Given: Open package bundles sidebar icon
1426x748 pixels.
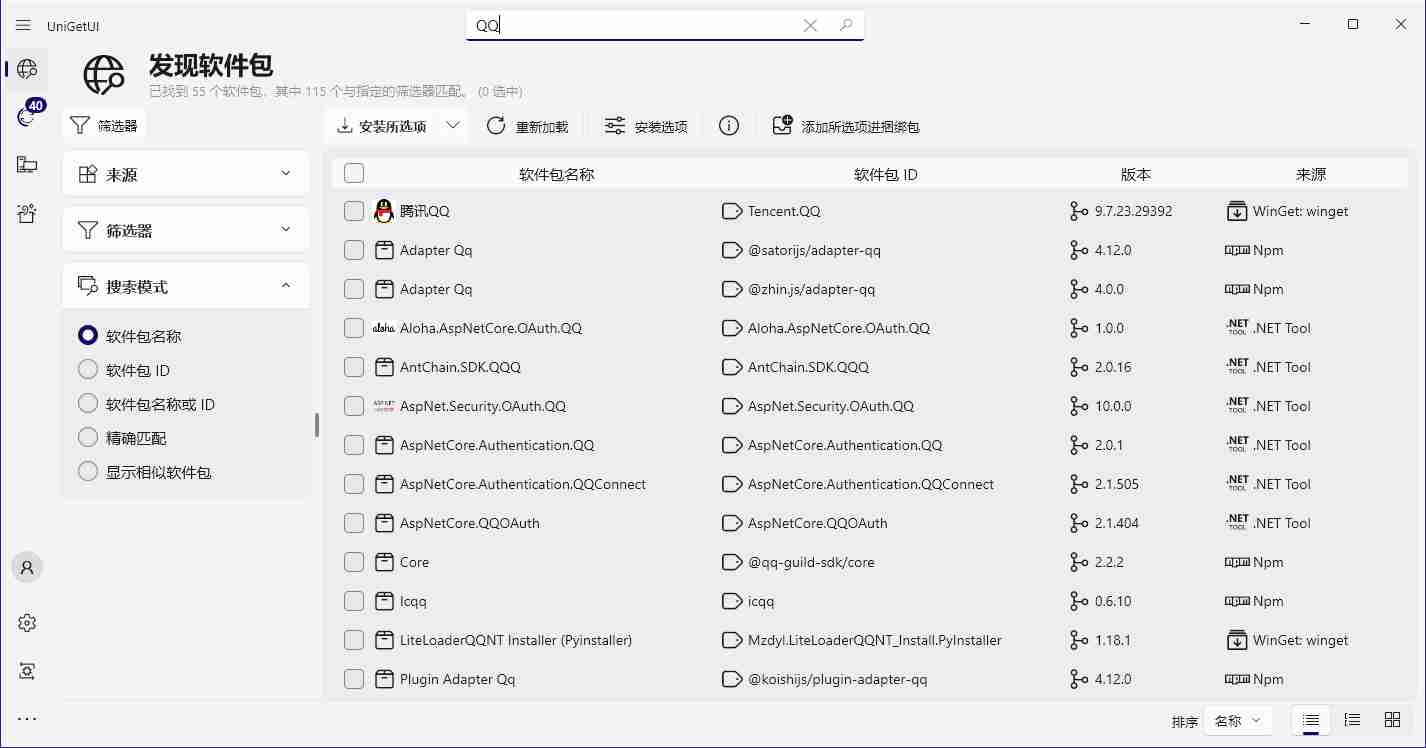Looking at the screenshot, I should coord(27,213).
